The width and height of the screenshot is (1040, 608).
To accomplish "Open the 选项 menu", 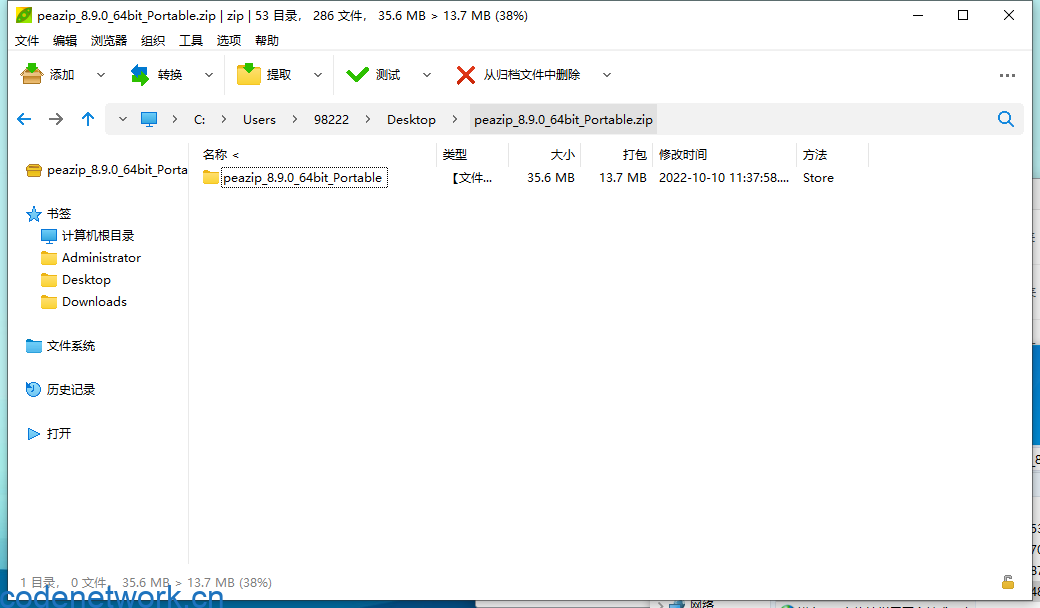I will 228,40.
